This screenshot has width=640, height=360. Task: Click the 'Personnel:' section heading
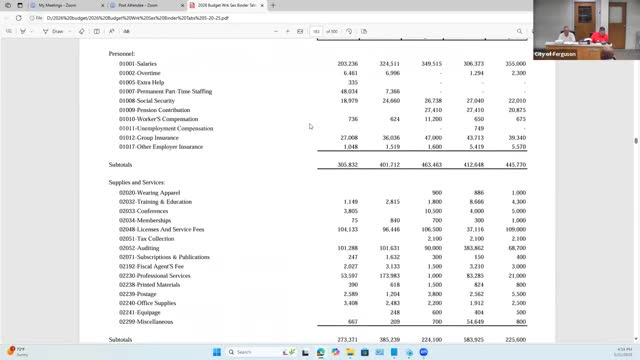tap(122, 53)
